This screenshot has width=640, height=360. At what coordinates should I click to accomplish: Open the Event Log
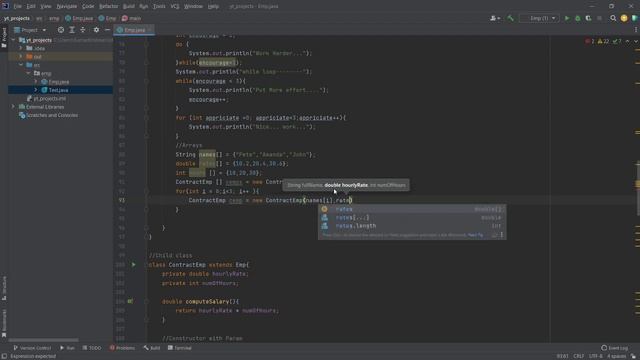(615, 348)
